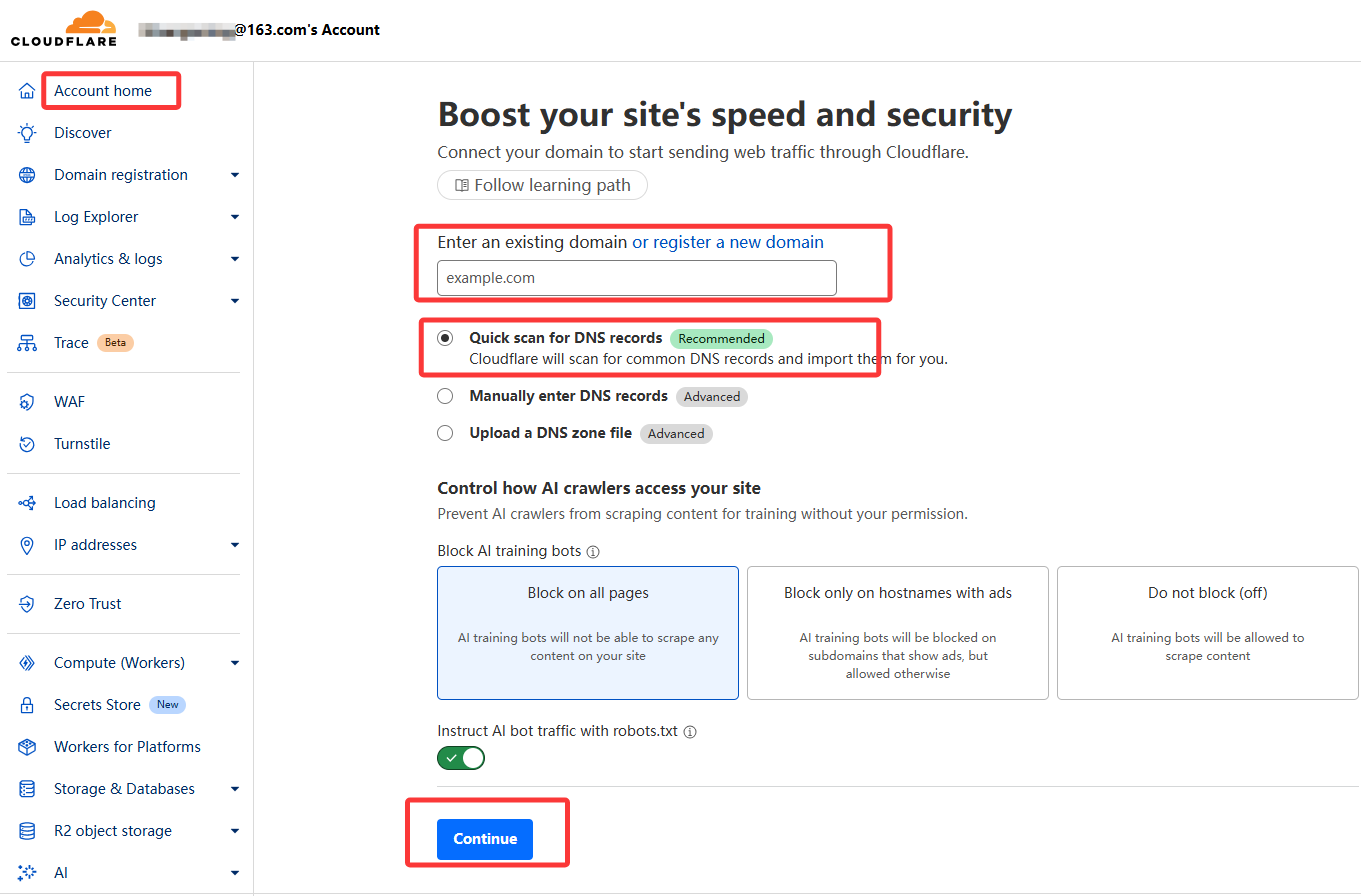Viewport: 1361px width, 896px height.
Task: Click the R2 object storage icon
Action: (27, 831)
